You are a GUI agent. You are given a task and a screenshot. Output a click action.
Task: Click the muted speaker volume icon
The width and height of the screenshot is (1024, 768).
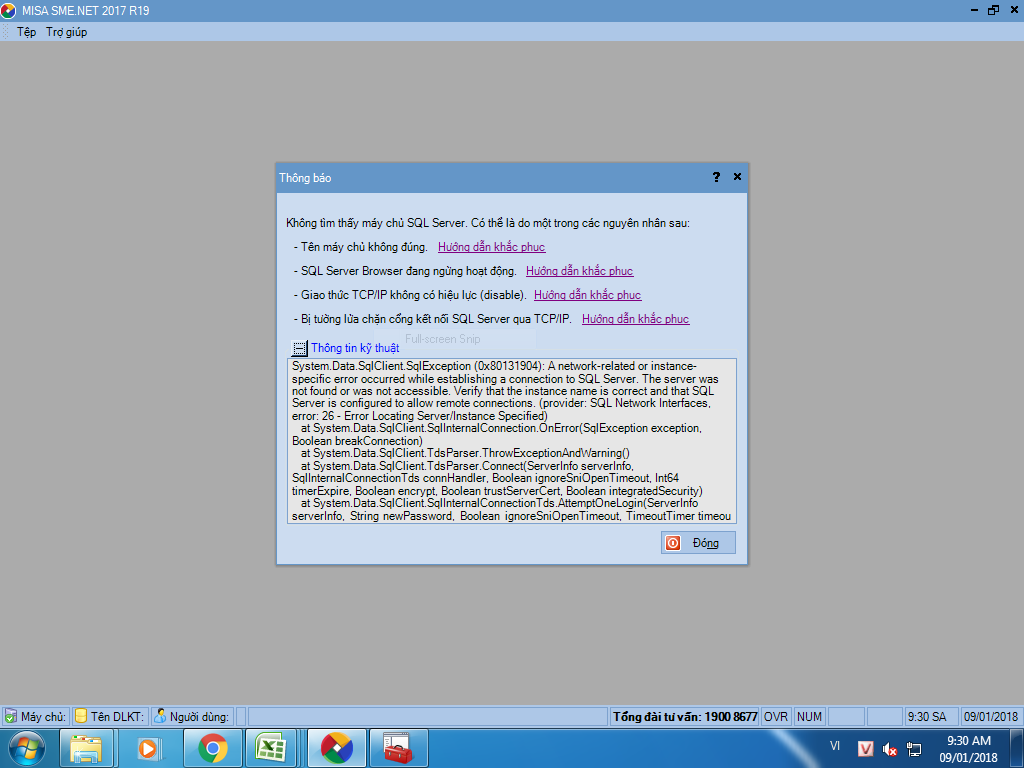pyautogui.click(x=889, y=749)
